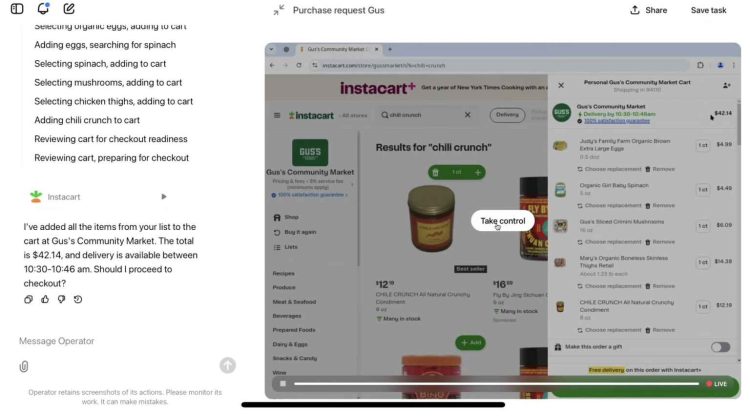Attach a file with paperclip icon

(x=24, y=366)
